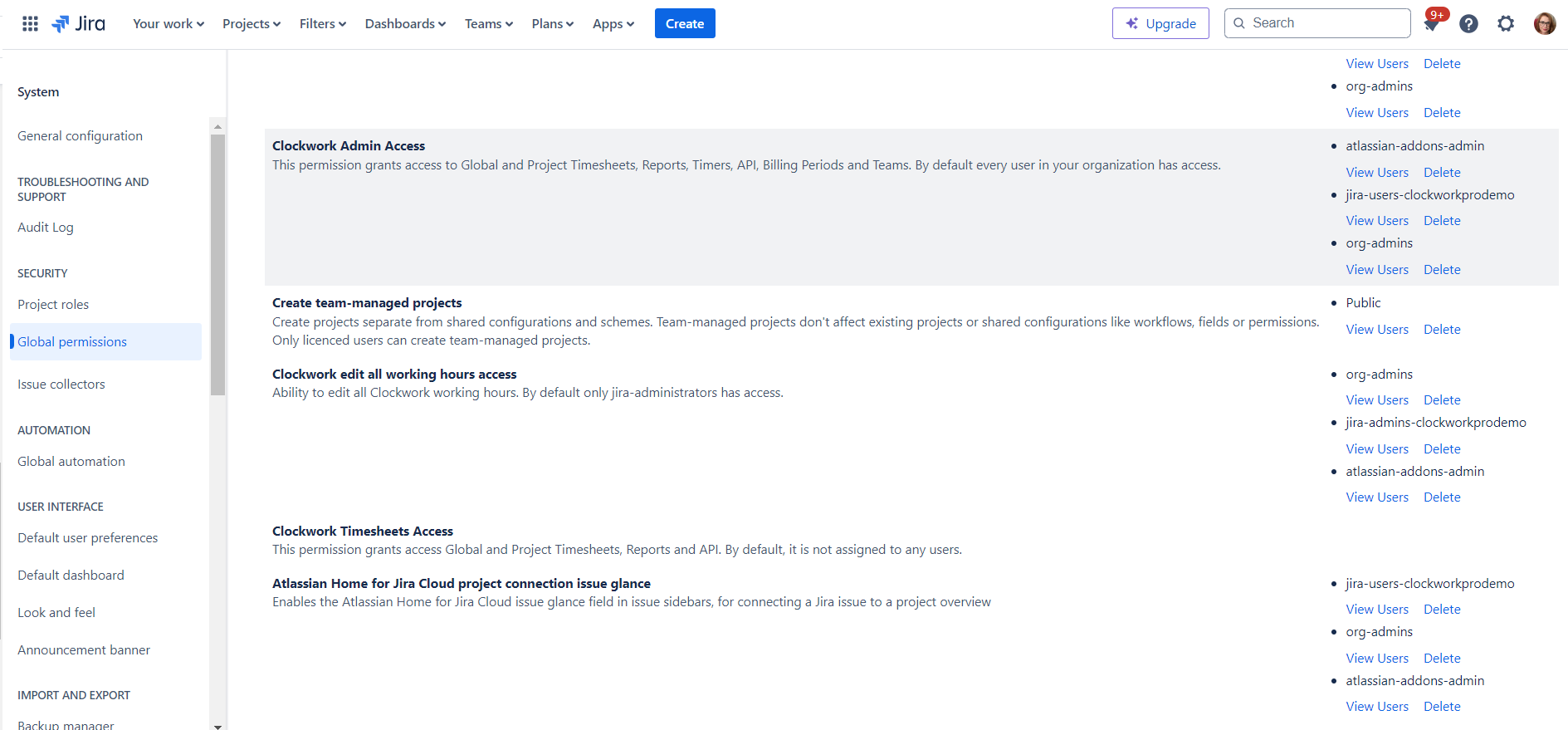Go to Global automation settings

click(x=71, y=462)
